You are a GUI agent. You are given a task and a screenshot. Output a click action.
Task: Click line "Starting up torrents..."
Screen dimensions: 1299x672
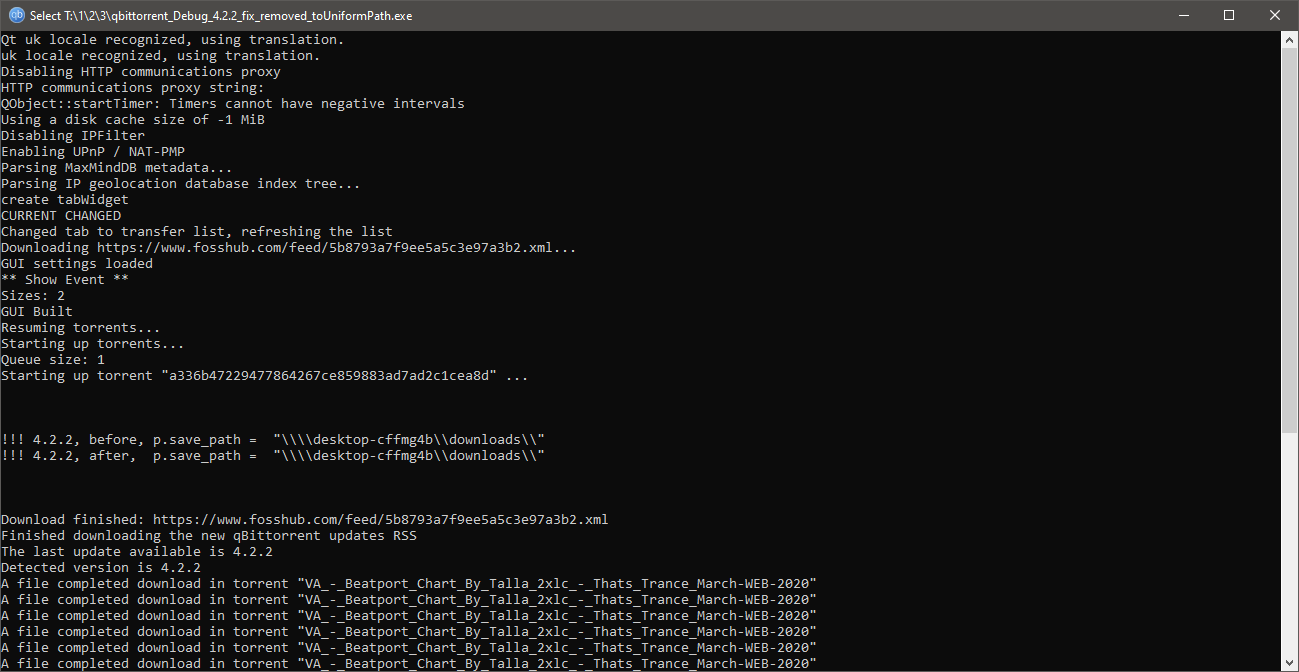[x=93, y=344]
